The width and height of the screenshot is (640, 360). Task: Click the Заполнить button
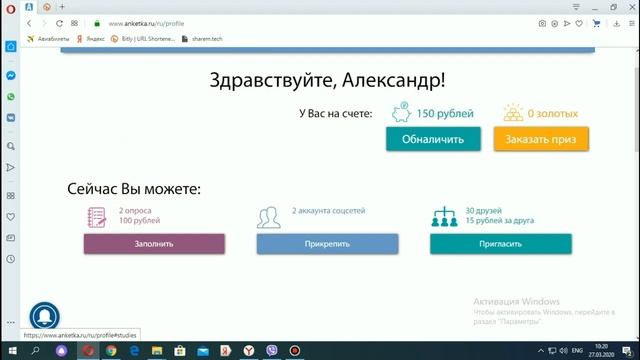(154, 244)
